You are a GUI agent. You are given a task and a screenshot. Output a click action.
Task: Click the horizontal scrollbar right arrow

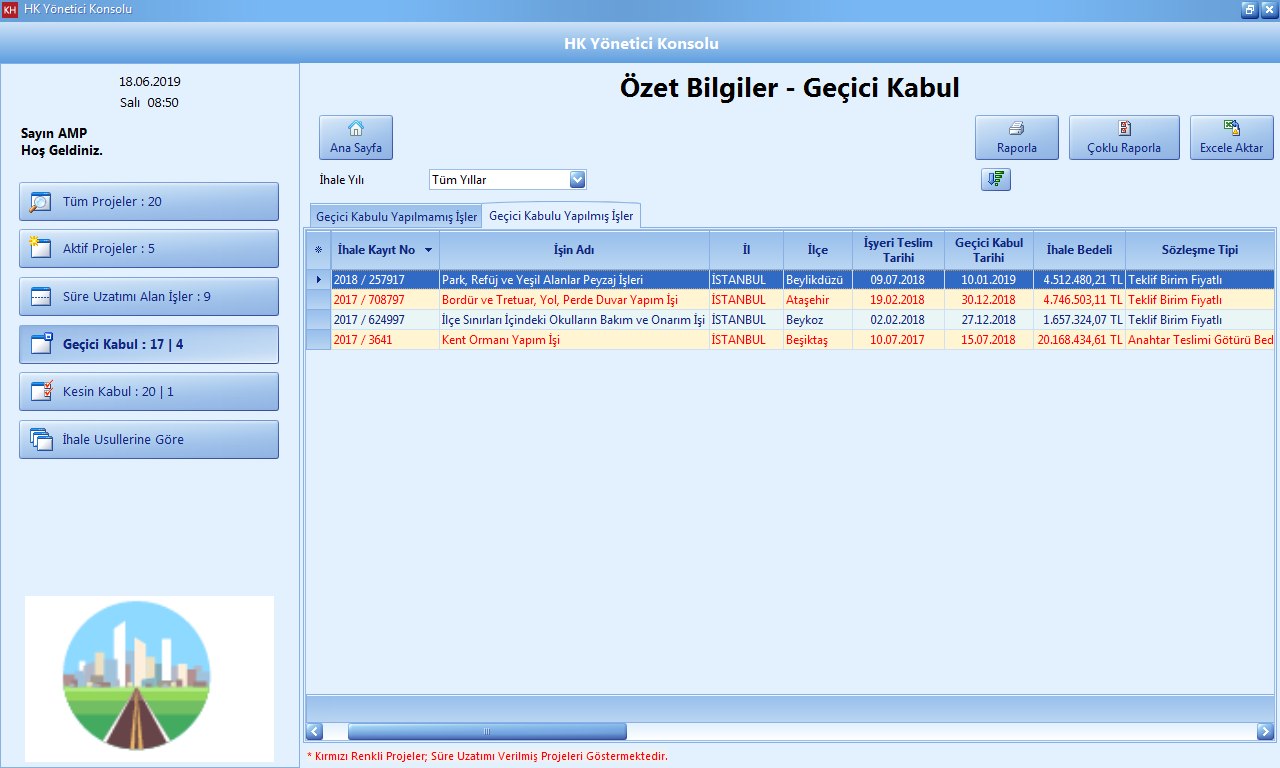click(x=1266, y=731)
